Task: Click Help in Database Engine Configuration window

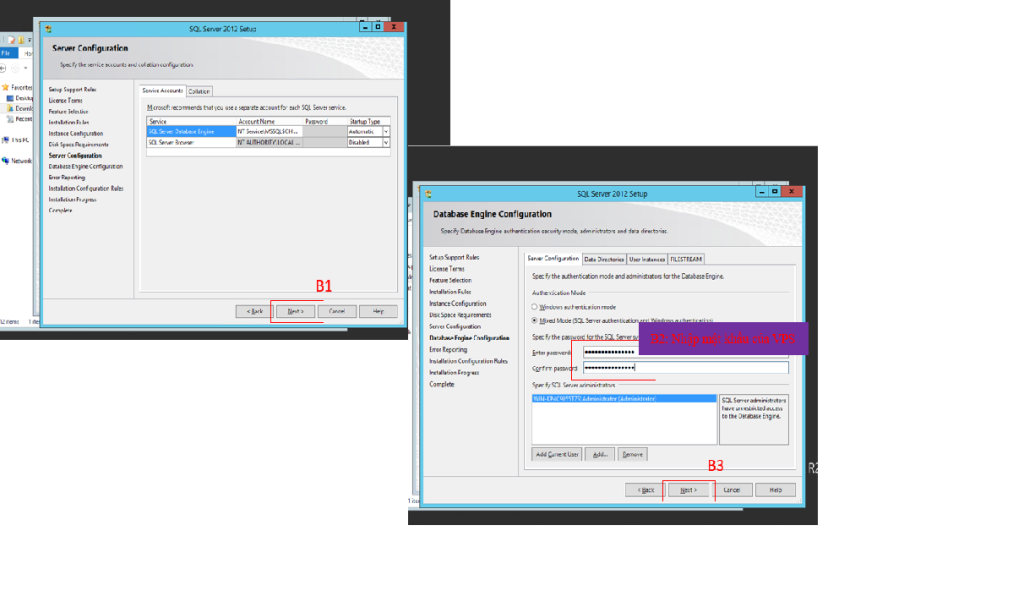Action: (x=775, y=490)
